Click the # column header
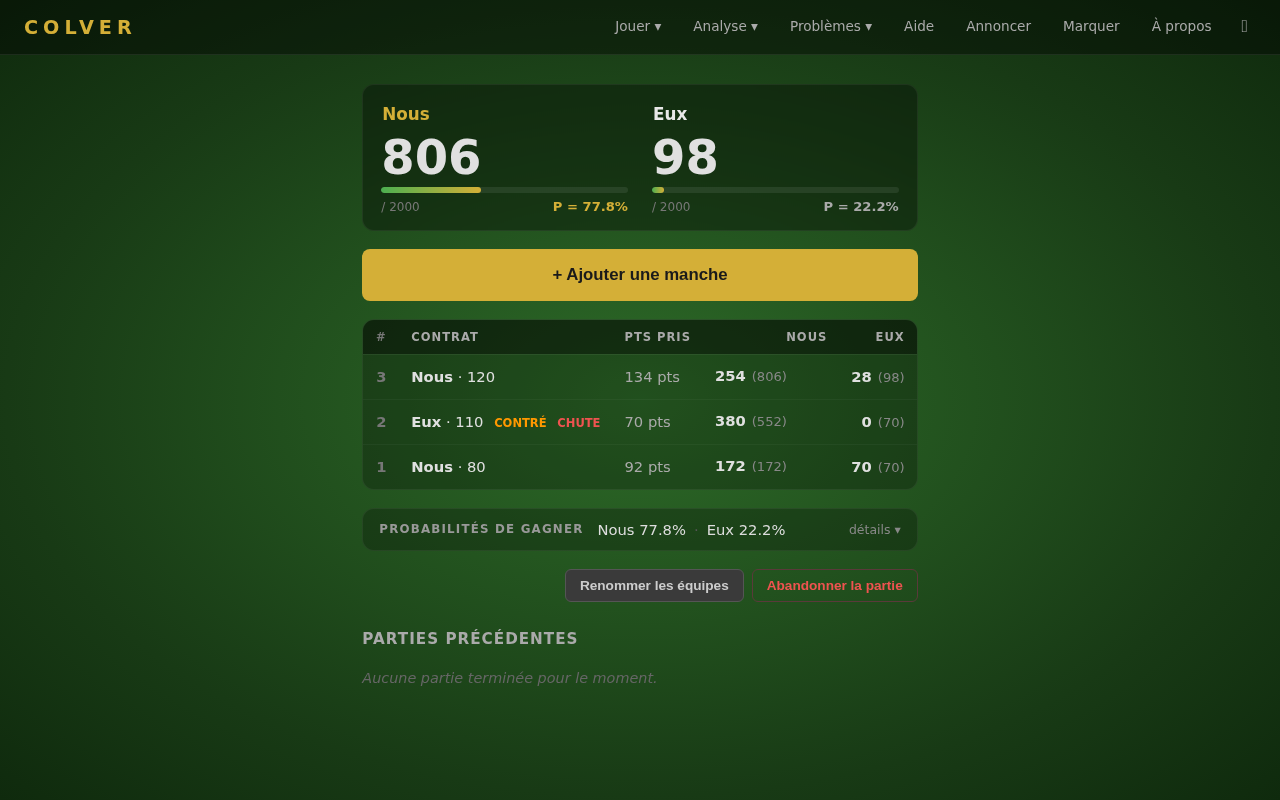 381,337
